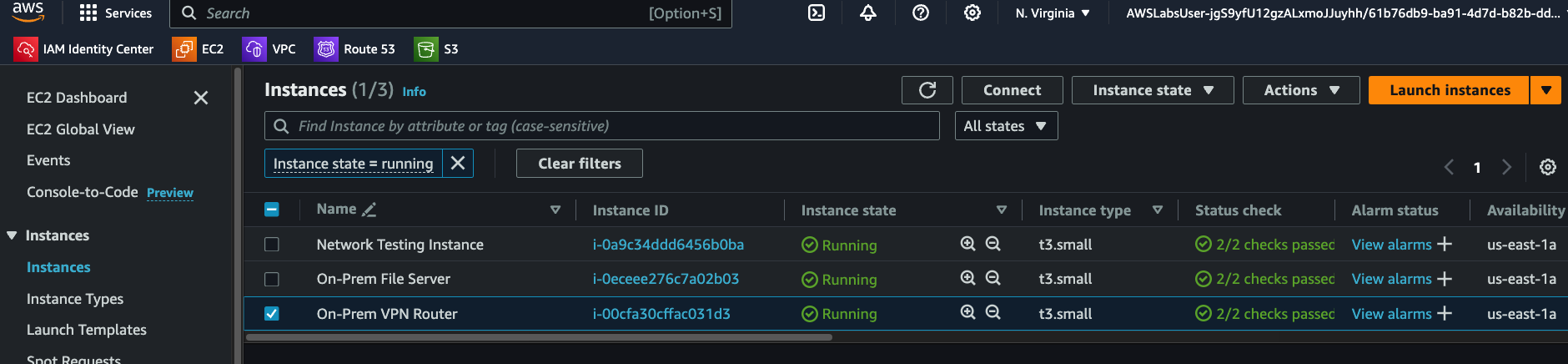Screen dimensions: 1568x364
Task: Zoom in filter on Network Testing Instance state
Action: point(967,244)
